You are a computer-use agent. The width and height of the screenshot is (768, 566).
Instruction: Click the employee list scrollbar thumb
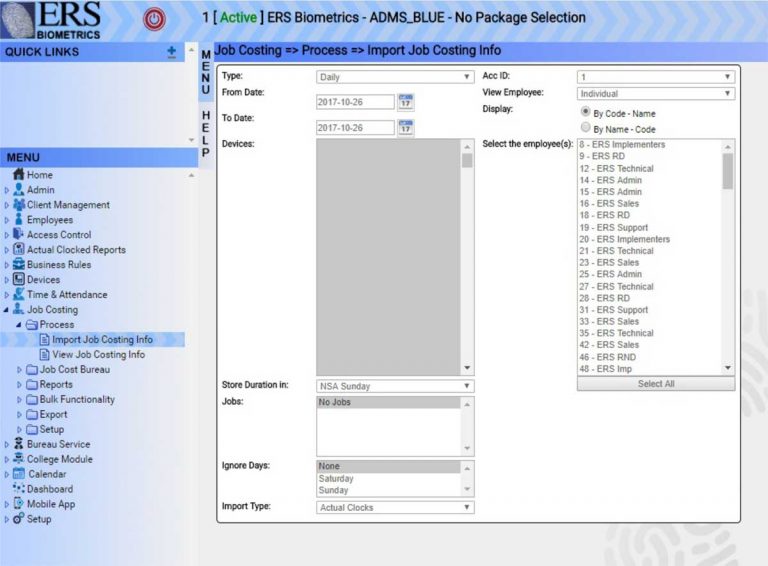pyautogui.click(x=728, y=171)
